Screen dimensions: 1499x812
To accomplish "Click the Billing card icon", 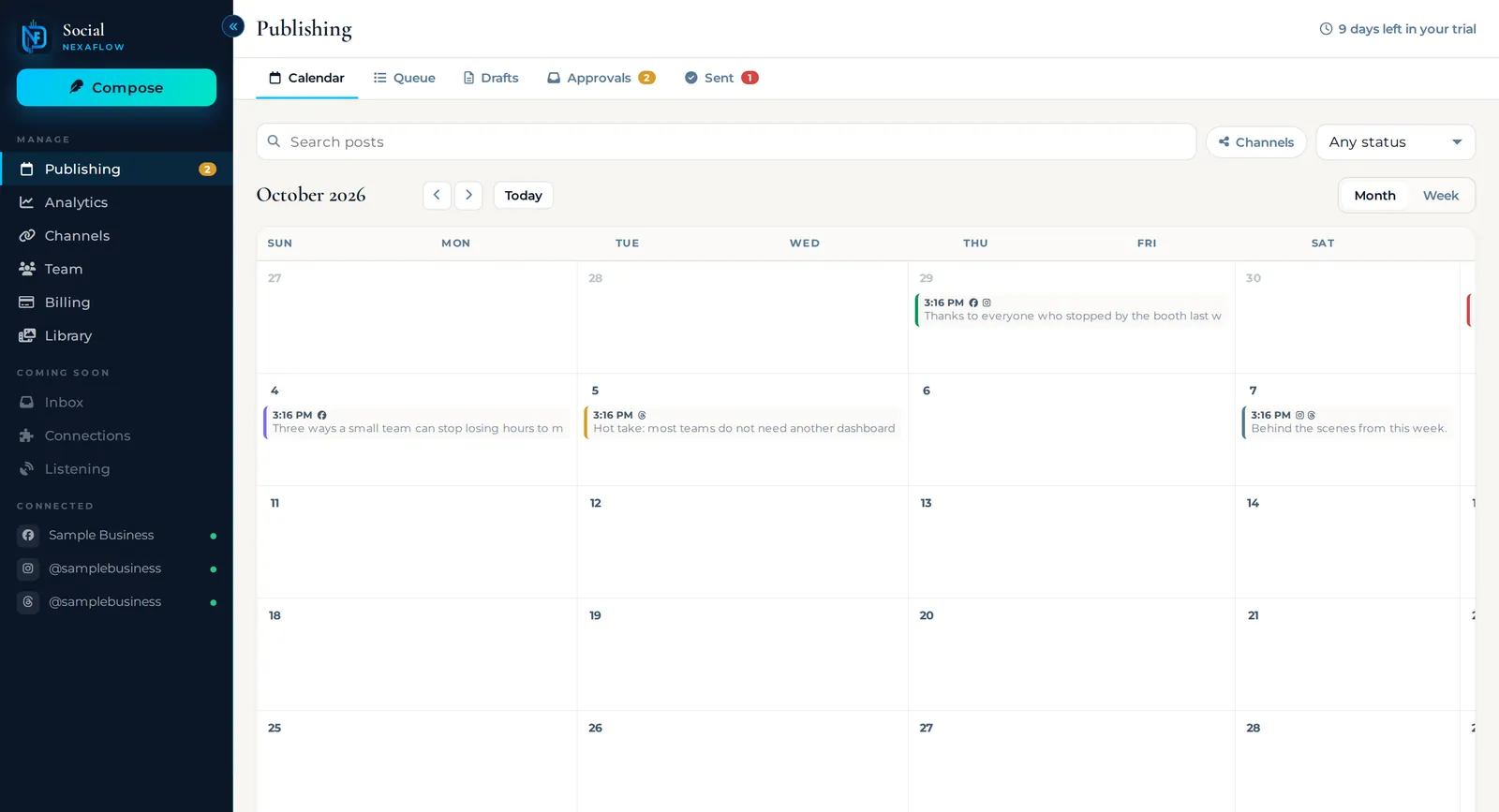I will [27, 303].
